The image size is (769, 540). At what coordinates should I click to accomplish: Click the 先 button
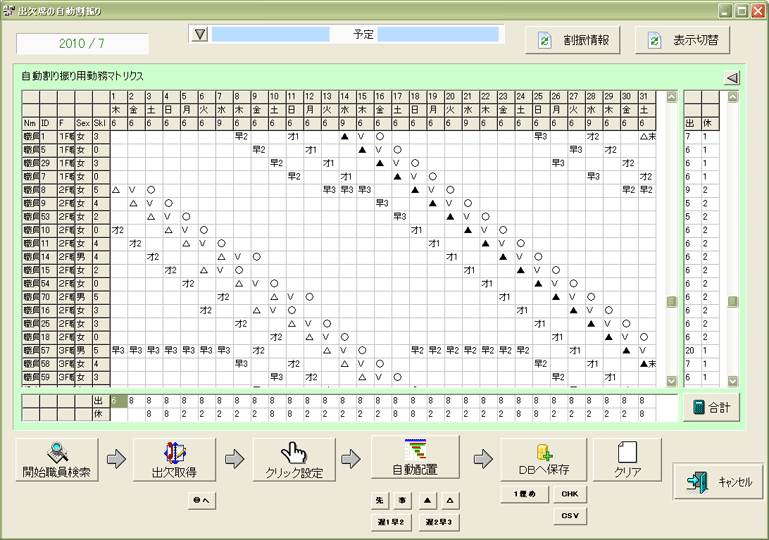[x=379, y=500]
